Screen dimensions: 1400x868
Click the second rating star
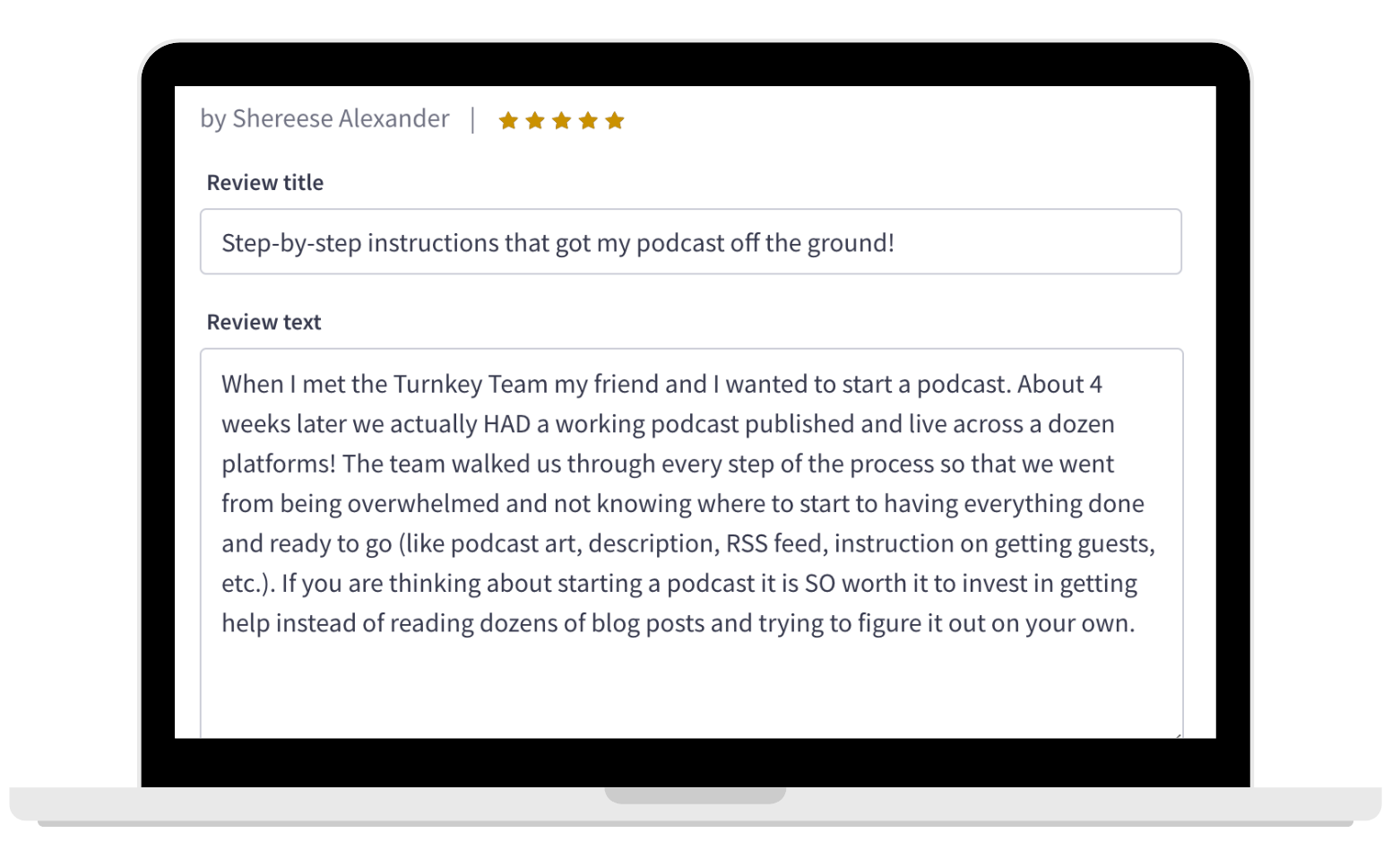tap(535, 120)
